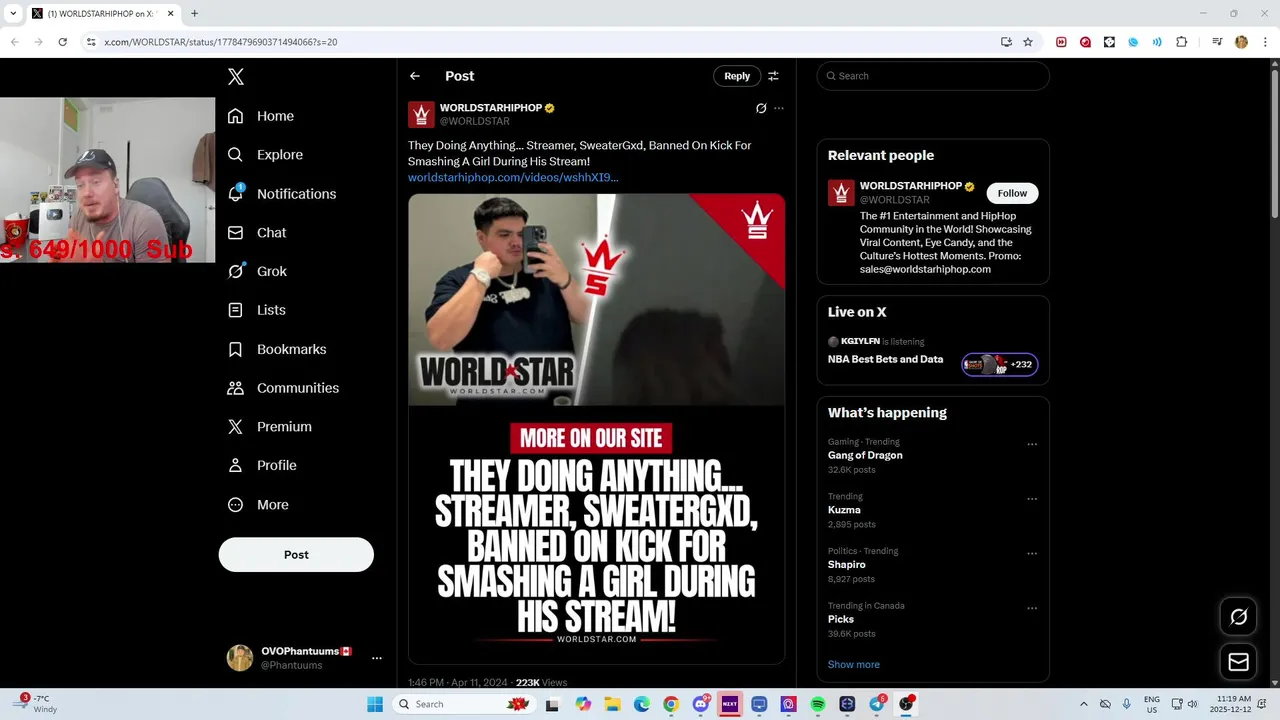This screenshot has height=720, width=1280.
Task: Open the X logo home icon
Action: (235, 77)
